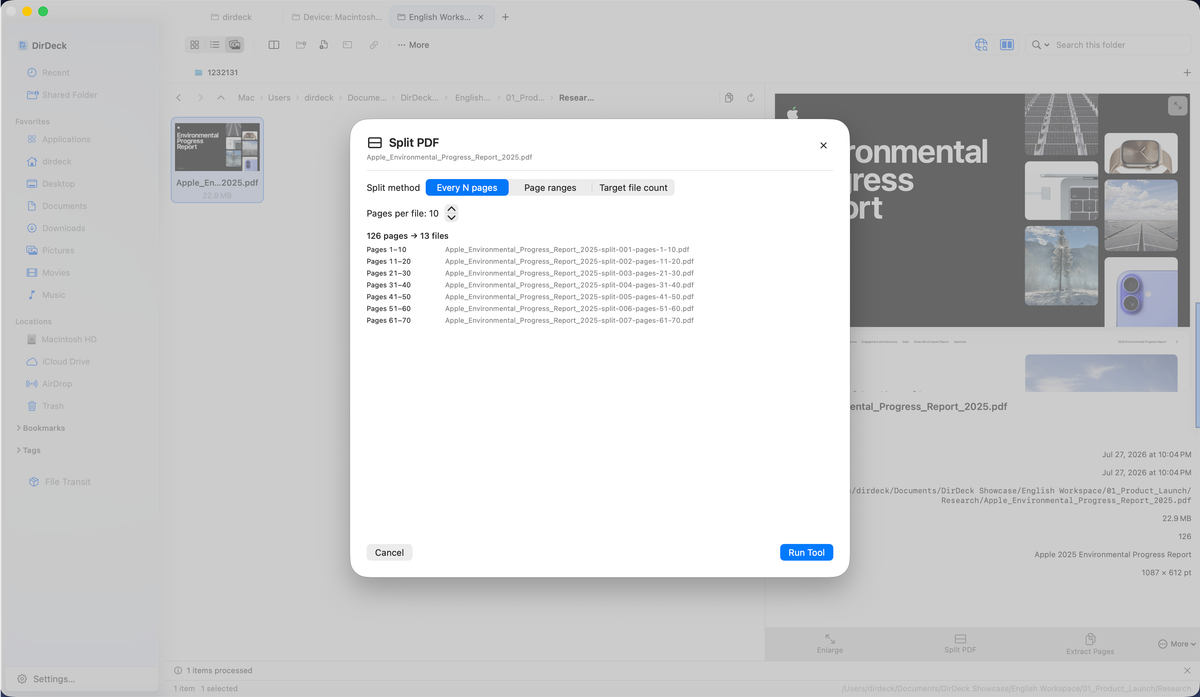Open search options dropdown
The width and height of the screenshot is (1200, 697).
pos(1041,45)
